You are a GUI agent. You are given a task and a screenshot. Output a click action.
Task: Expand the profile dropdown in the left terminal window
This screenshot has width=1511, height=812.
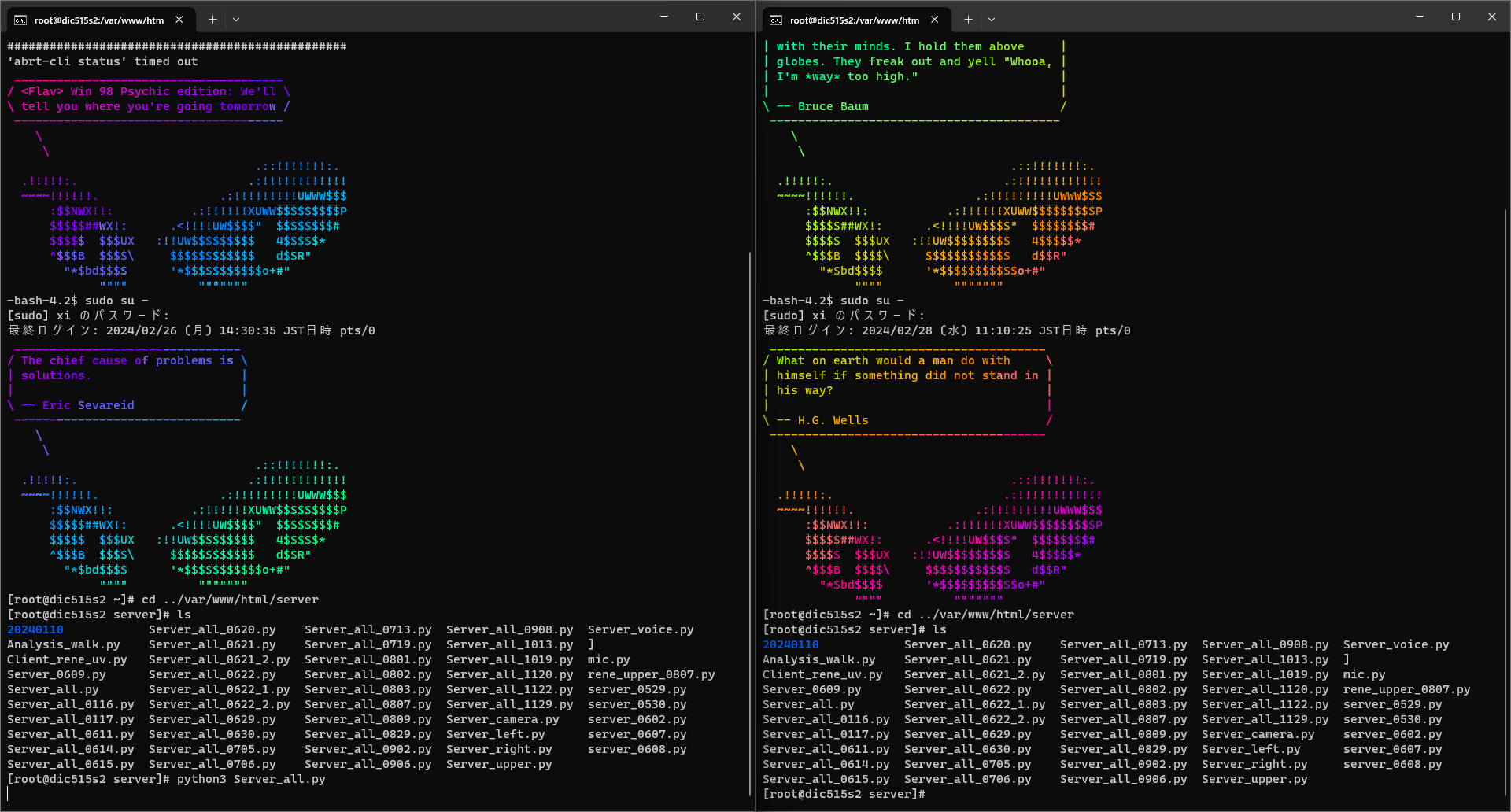236,20
